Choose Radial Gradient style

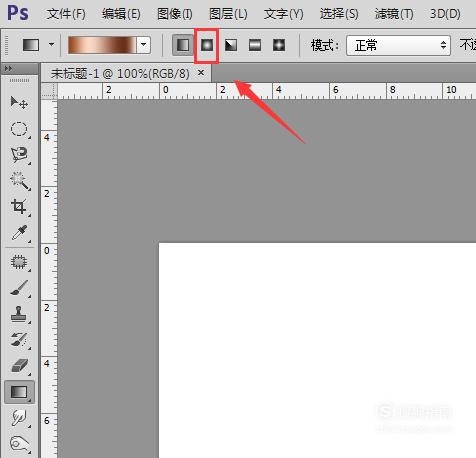click(207, 45)
